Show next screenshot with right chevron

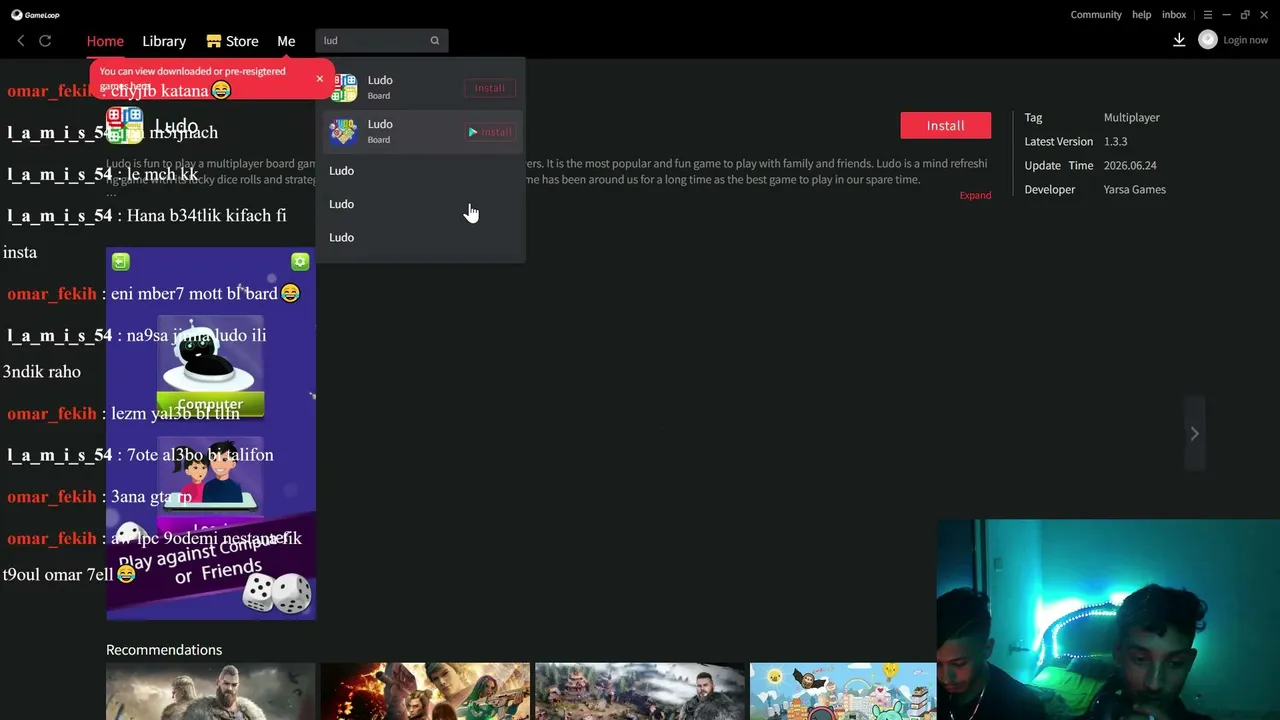pyautogui.click(x=1194, y=433)
